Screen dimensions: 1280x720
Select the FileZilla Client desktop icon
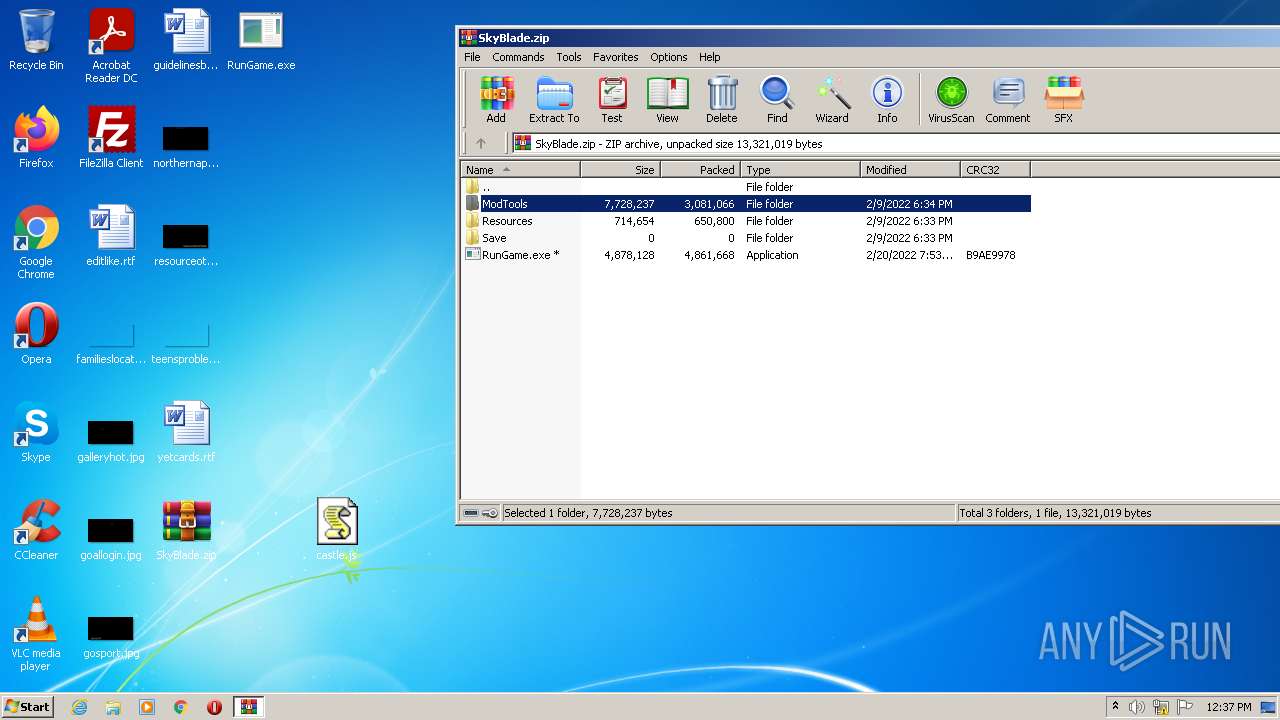point(111,138)
